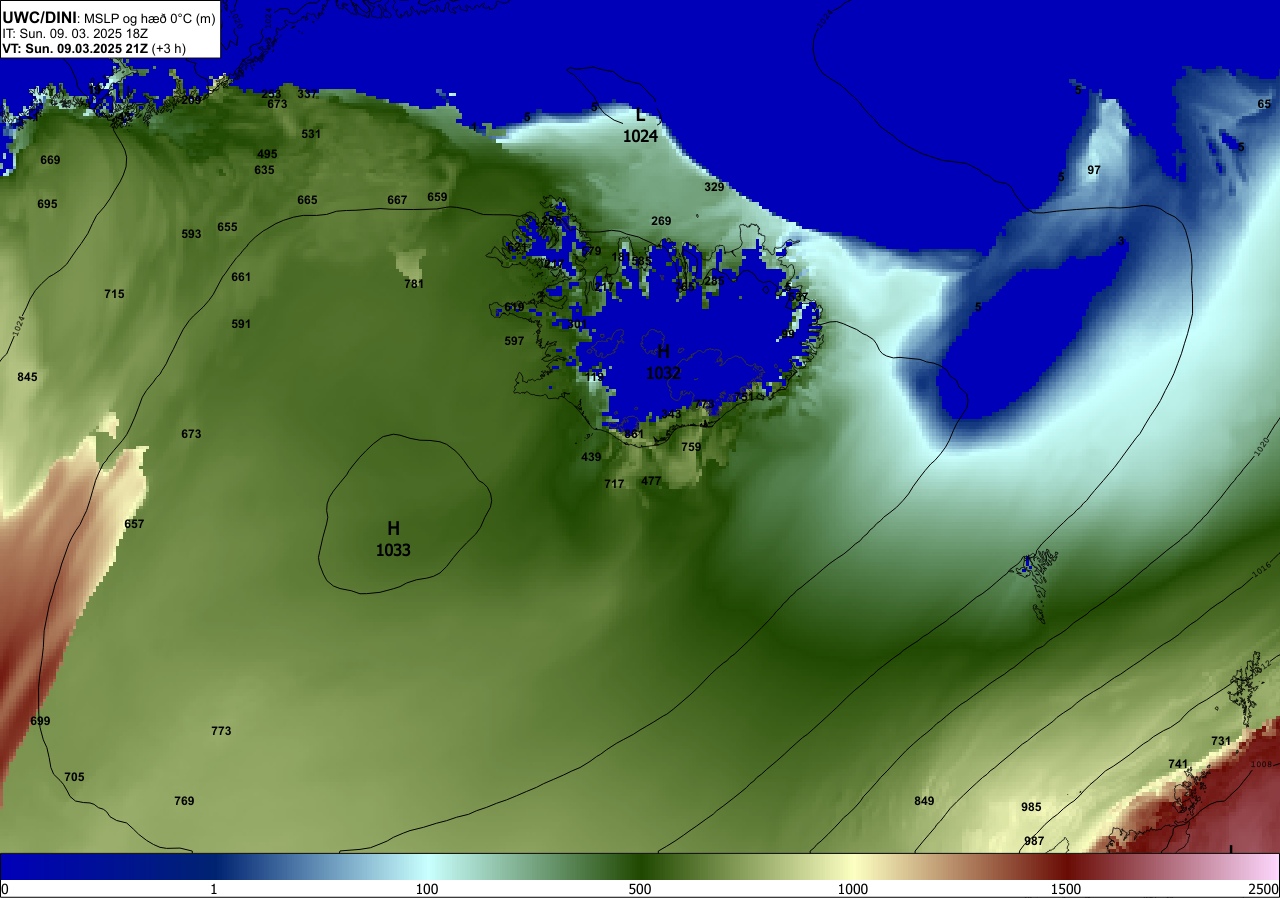Click the 1000 tick on the colour scale

pos(853,889)
